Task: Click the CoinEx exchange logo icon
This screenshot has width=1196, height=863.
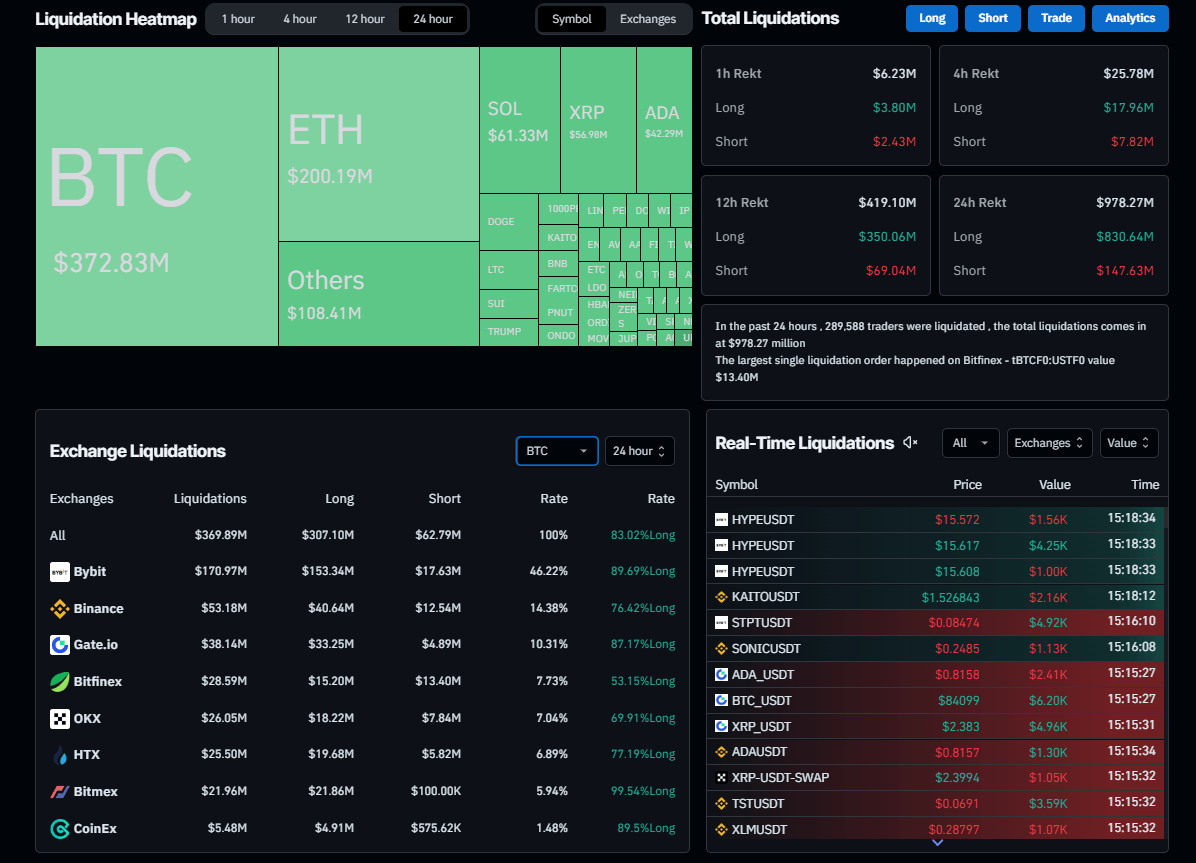Action: pyautogui.click(x=59, y=829)
